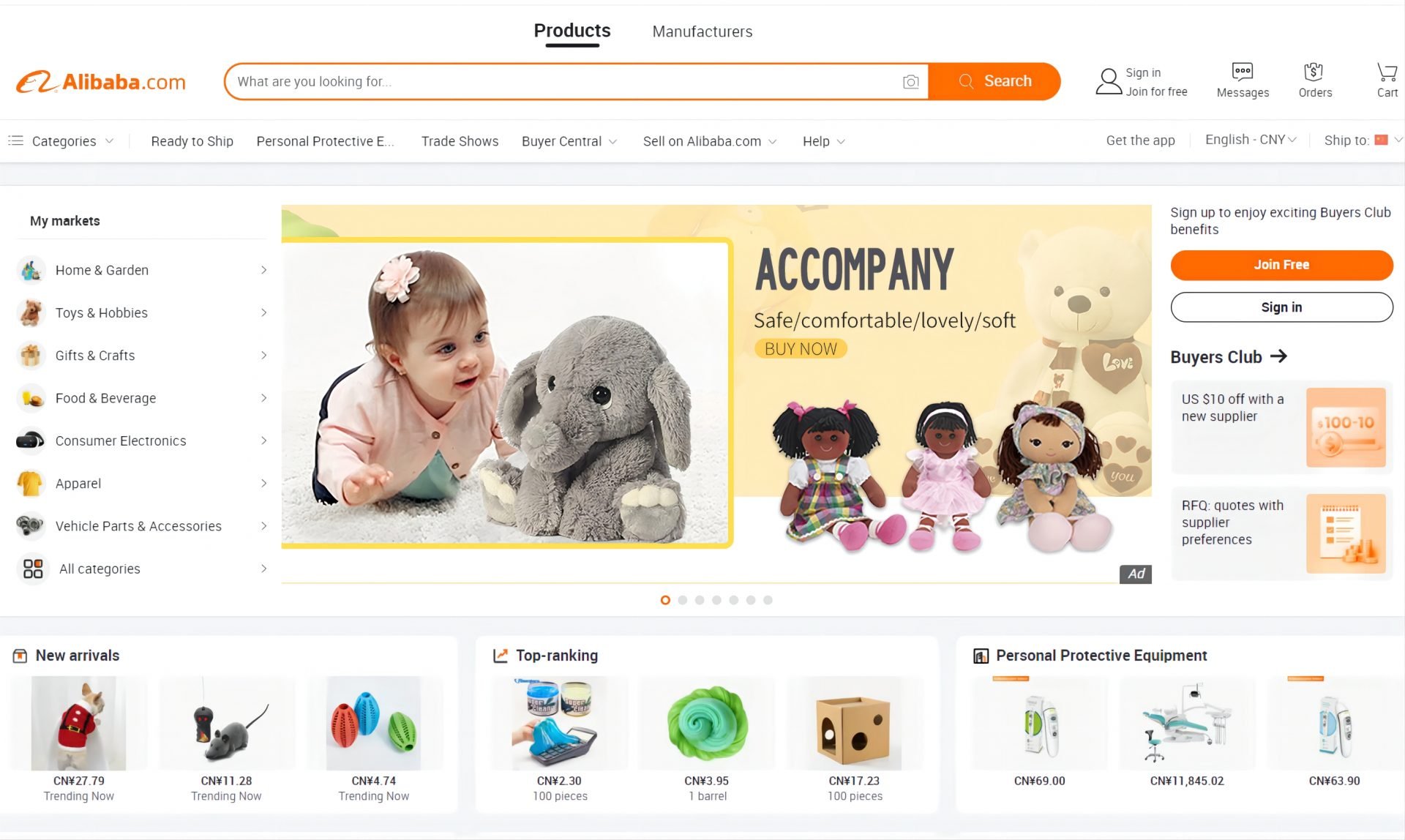Open the English - CNY language dropdown

pos(1251,140)
